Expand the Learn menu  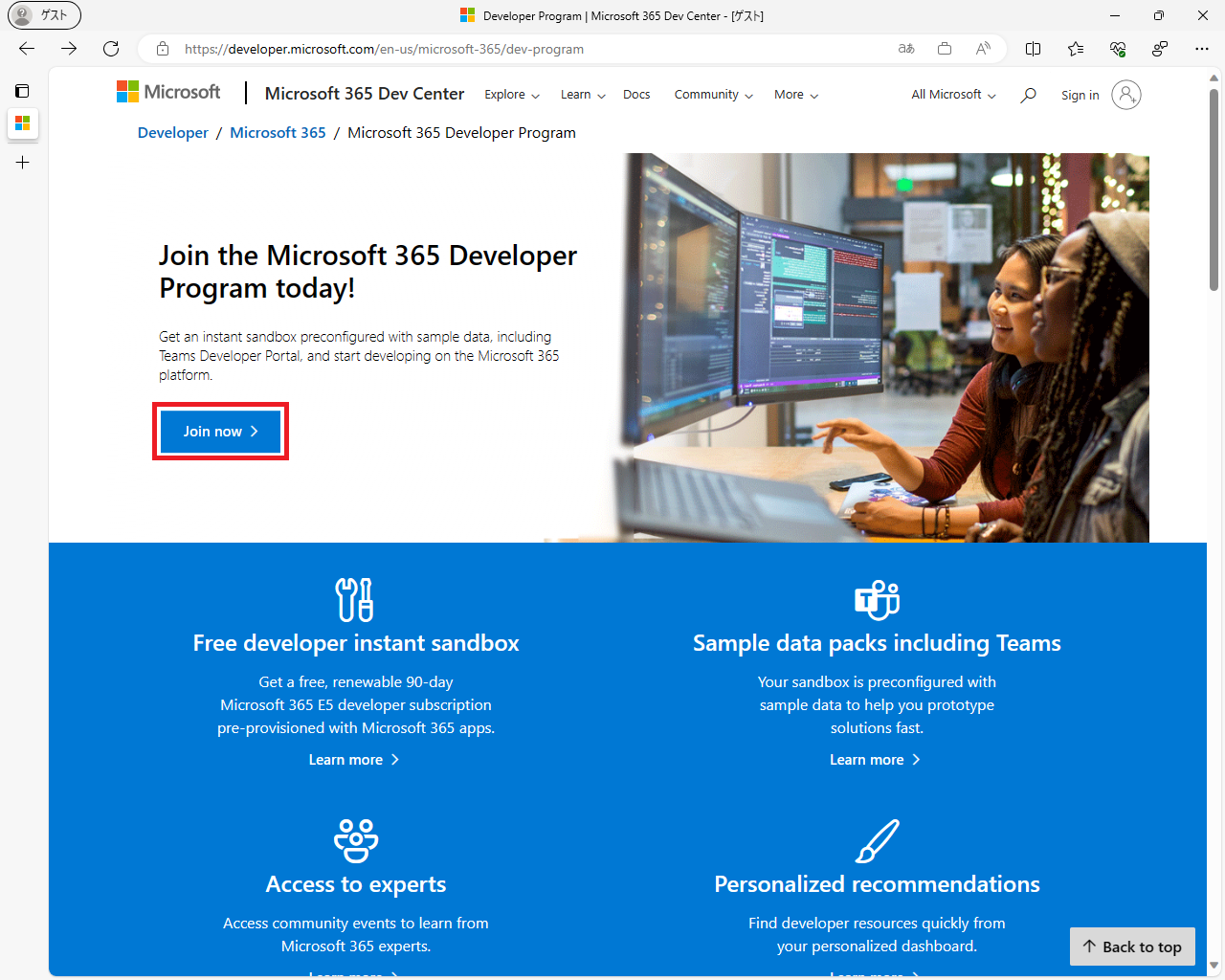(x=583, y=95)
